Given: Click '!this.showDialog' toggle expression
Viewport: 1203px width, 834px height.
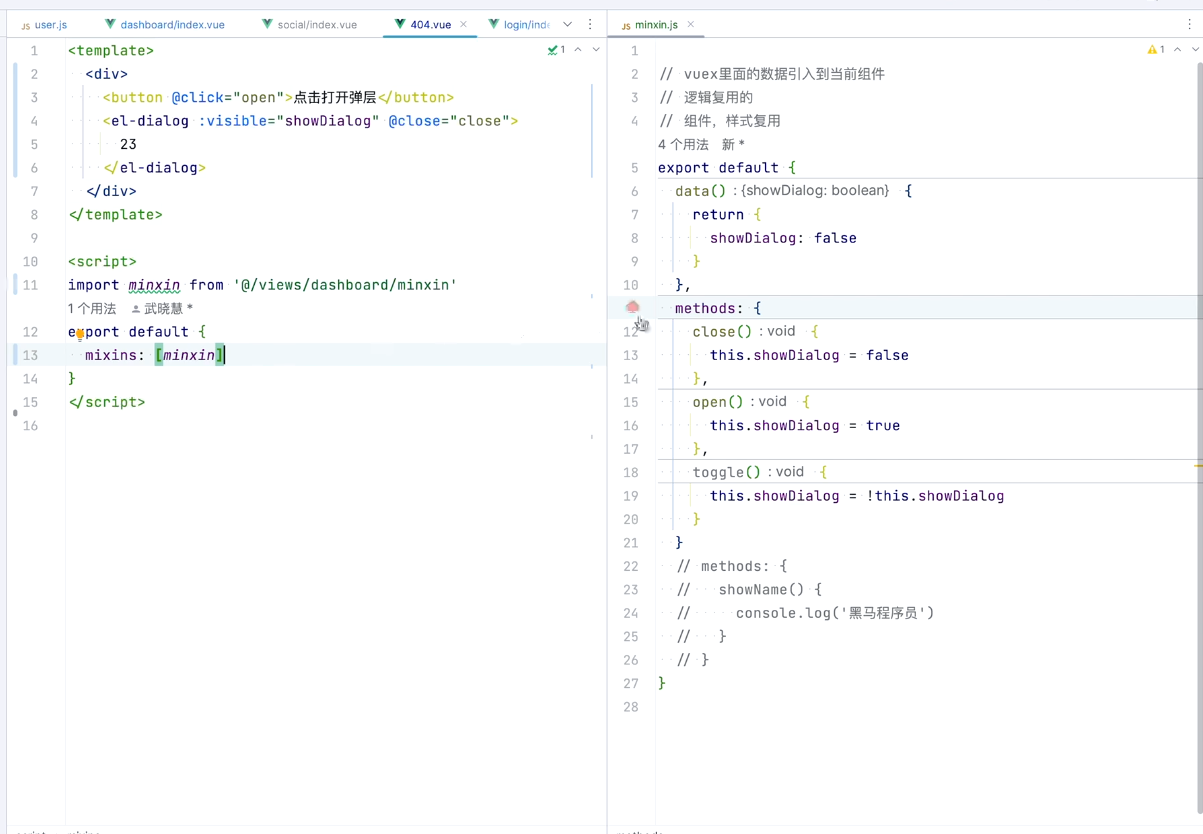Looking at the screenshot, I should click(x=936, y=496).
